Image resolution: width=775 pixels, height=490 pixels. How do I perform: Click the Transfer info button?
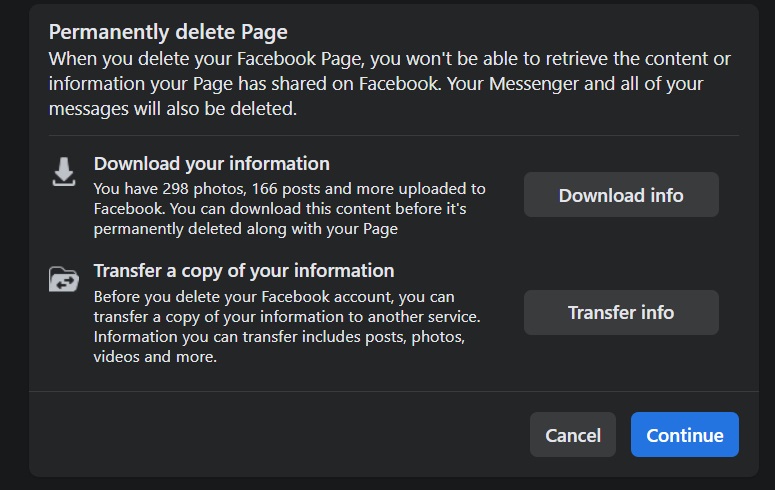pos(621,312)
